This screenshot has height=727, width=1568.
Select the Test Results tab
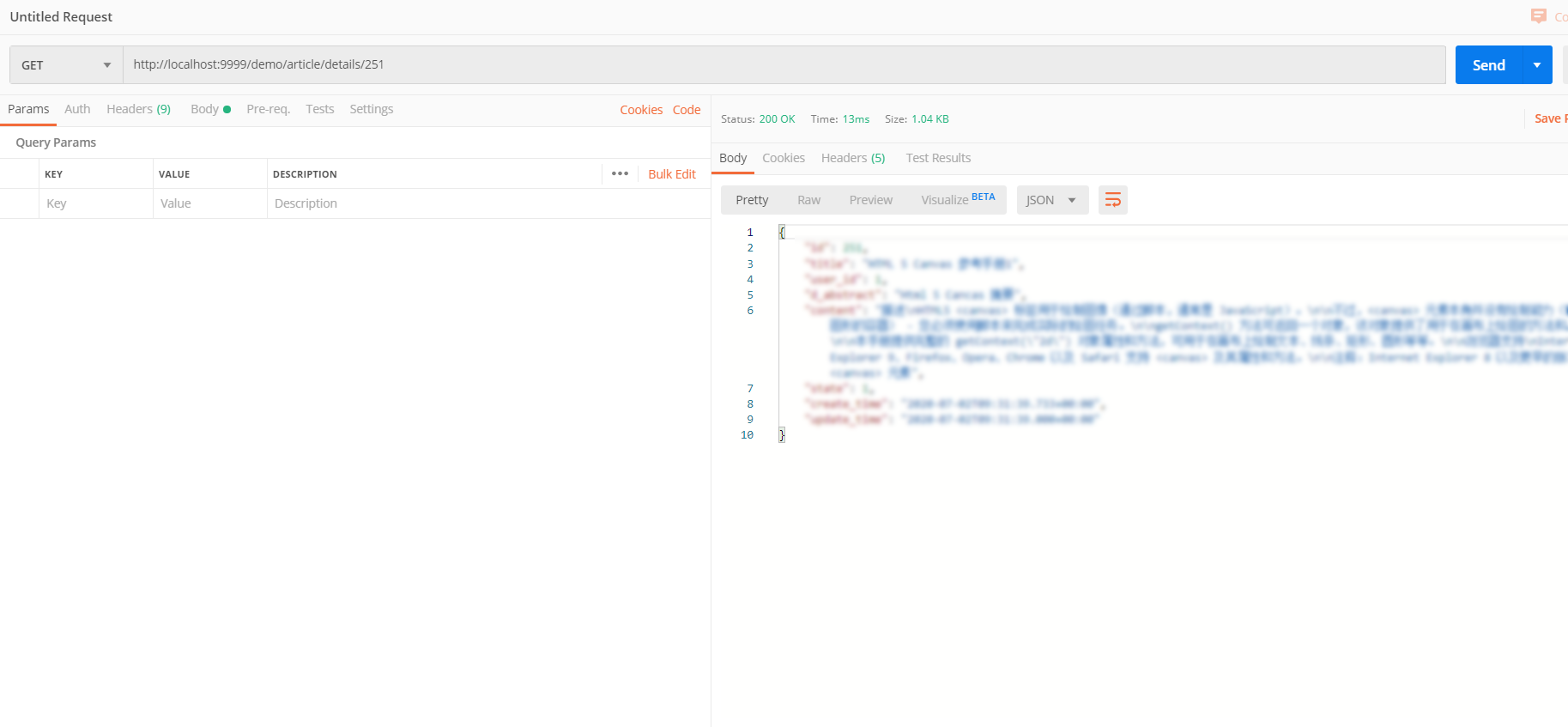(x=938, y=158)
